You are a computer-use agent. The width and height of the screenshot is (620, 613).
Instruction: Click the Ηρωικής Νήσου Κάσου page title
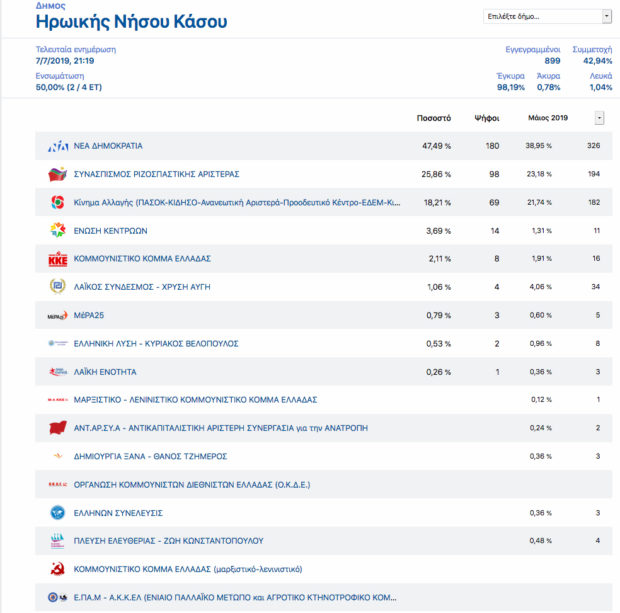tap(131, 21)
